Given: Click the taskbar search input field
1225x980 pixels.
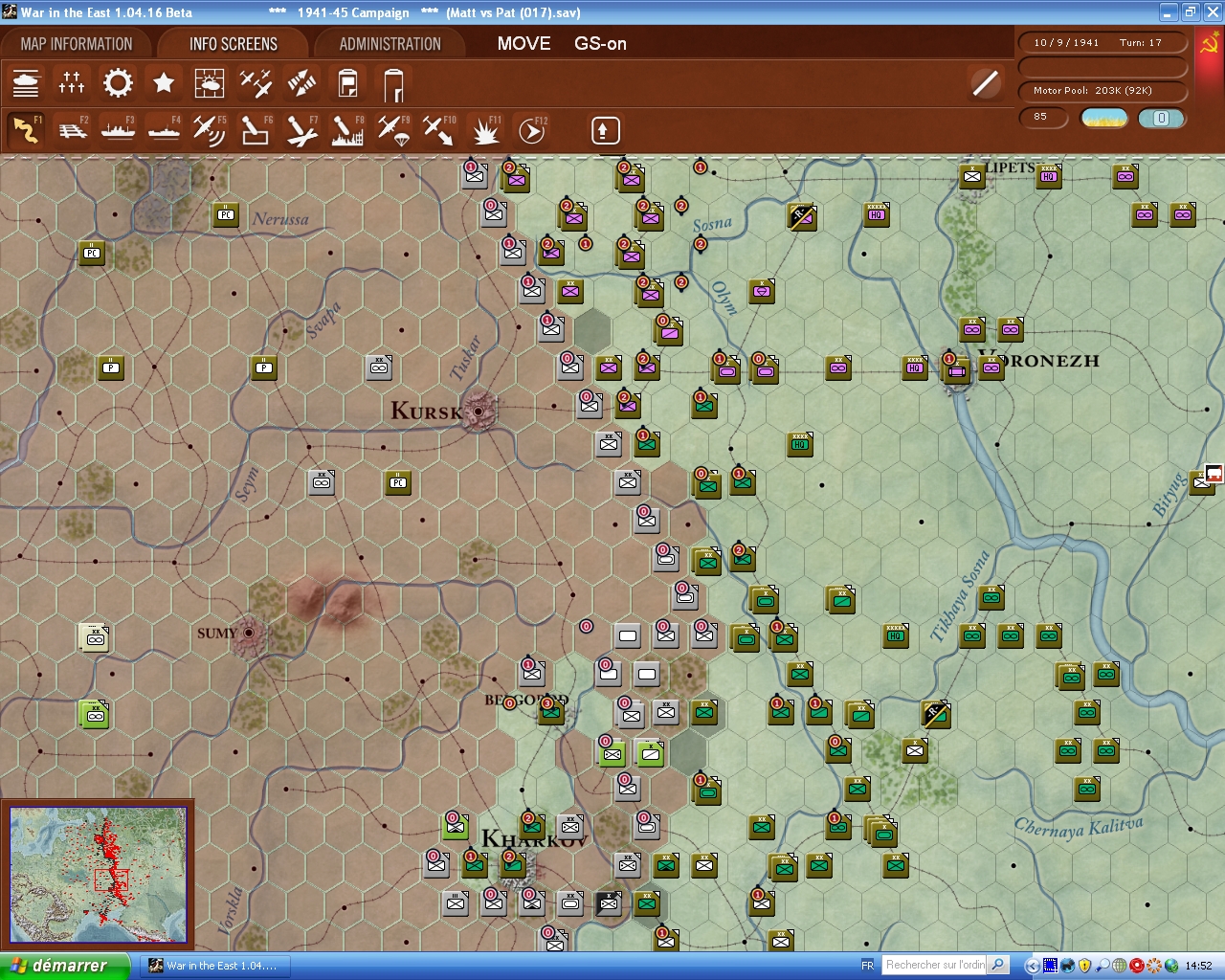Looking at the screenshot, I should (934, 966).
